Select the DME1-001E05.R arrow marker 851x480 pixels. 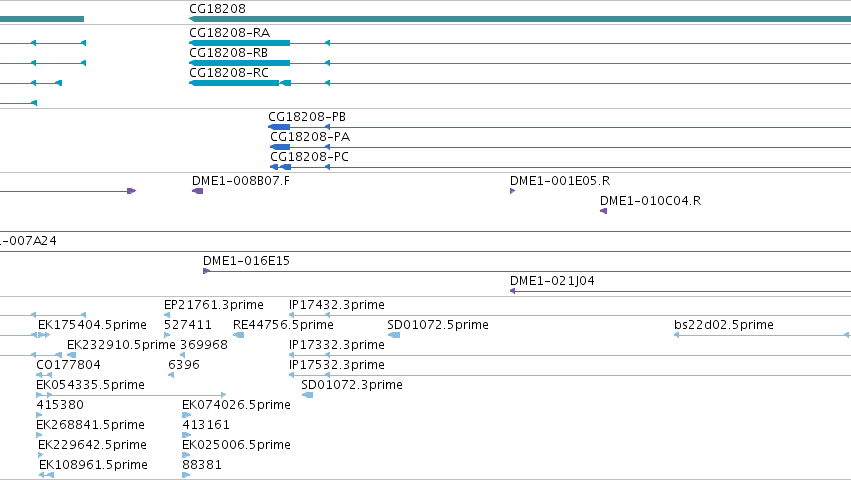pyautogui.click(x=512, y=191)
